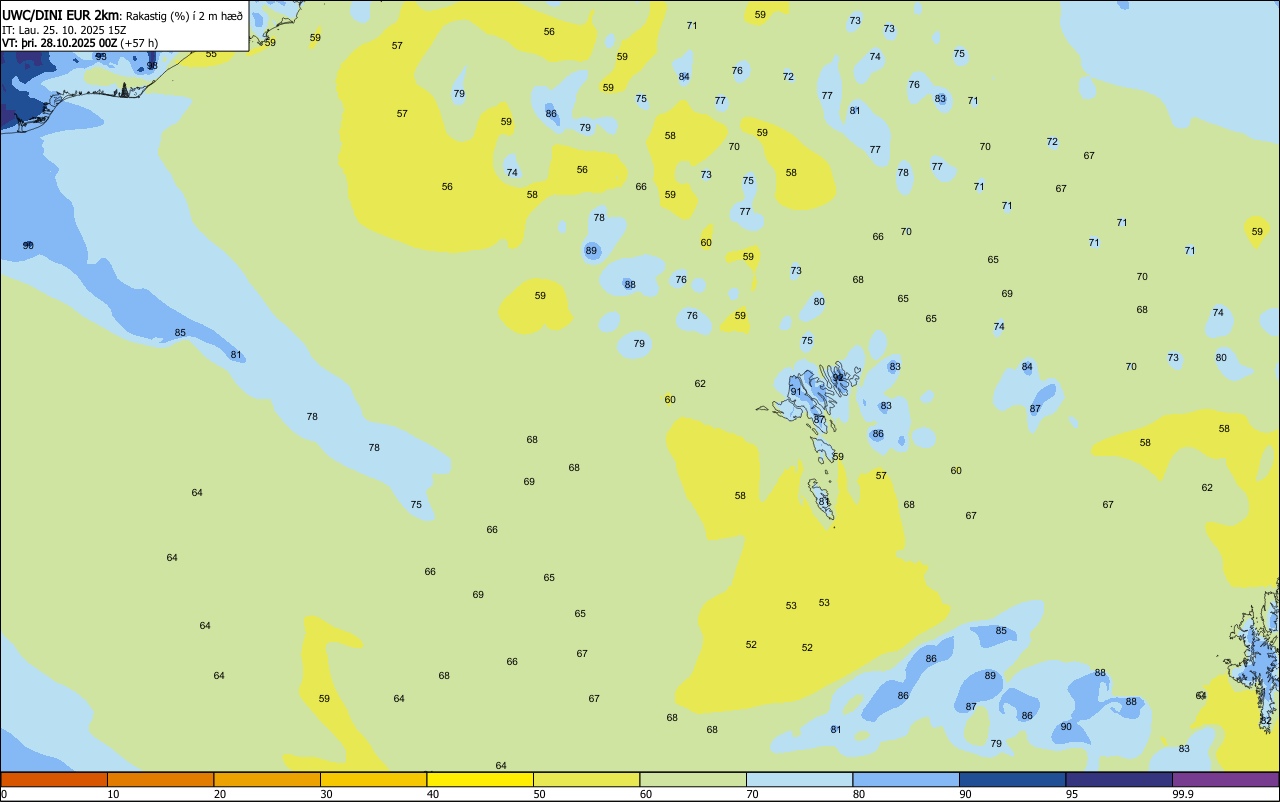Click the '50' tick label on the legend scale
Screen dimensions: 1280x802
539,794
